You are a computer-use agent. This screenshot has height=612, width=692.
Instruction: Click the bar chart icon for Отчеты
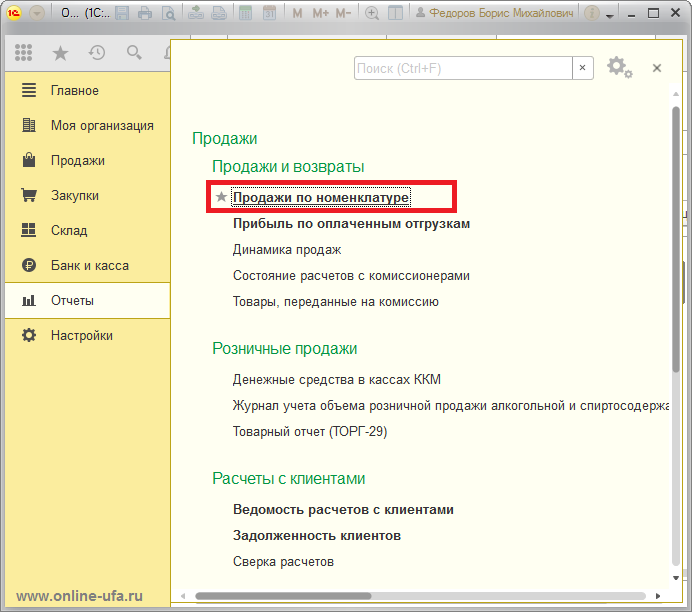pyautogui.click(x=29, y=301)
